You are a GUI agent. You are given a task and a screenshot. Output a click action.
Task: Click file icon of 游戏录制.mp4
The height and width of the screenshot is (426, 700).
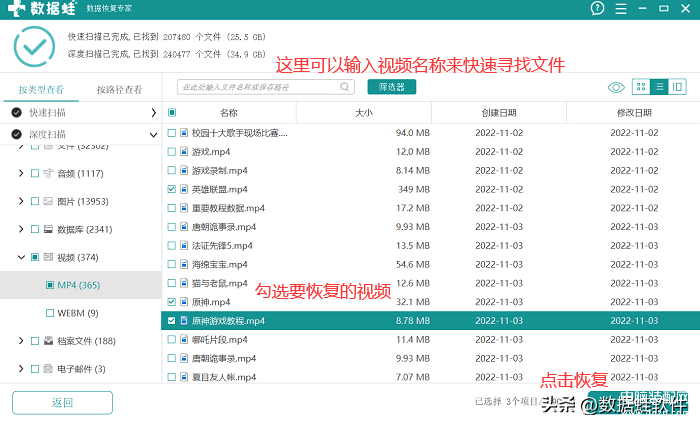184,171
